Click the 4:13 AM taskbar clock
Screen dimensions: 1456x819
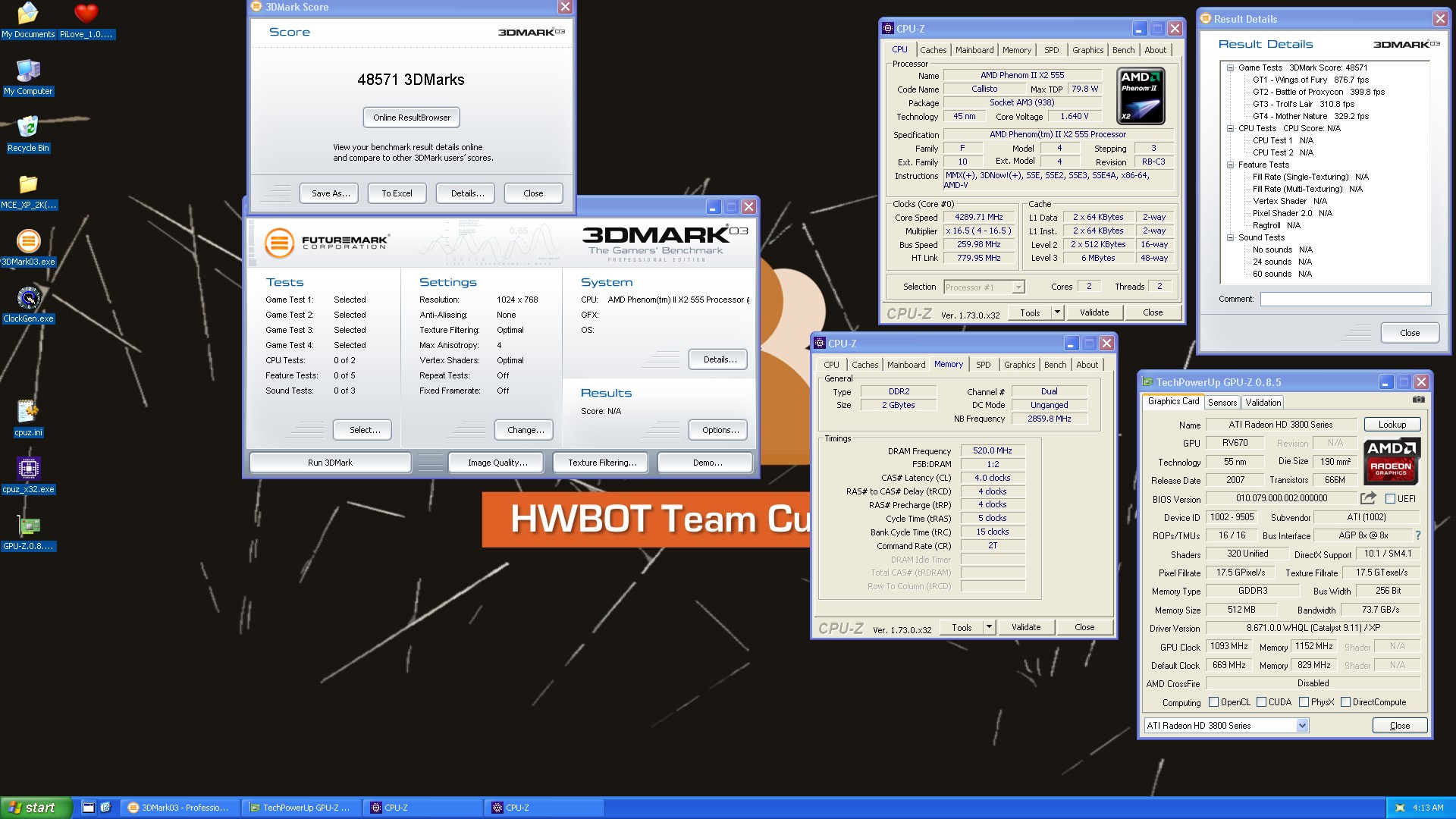(x=1428, y=808)
